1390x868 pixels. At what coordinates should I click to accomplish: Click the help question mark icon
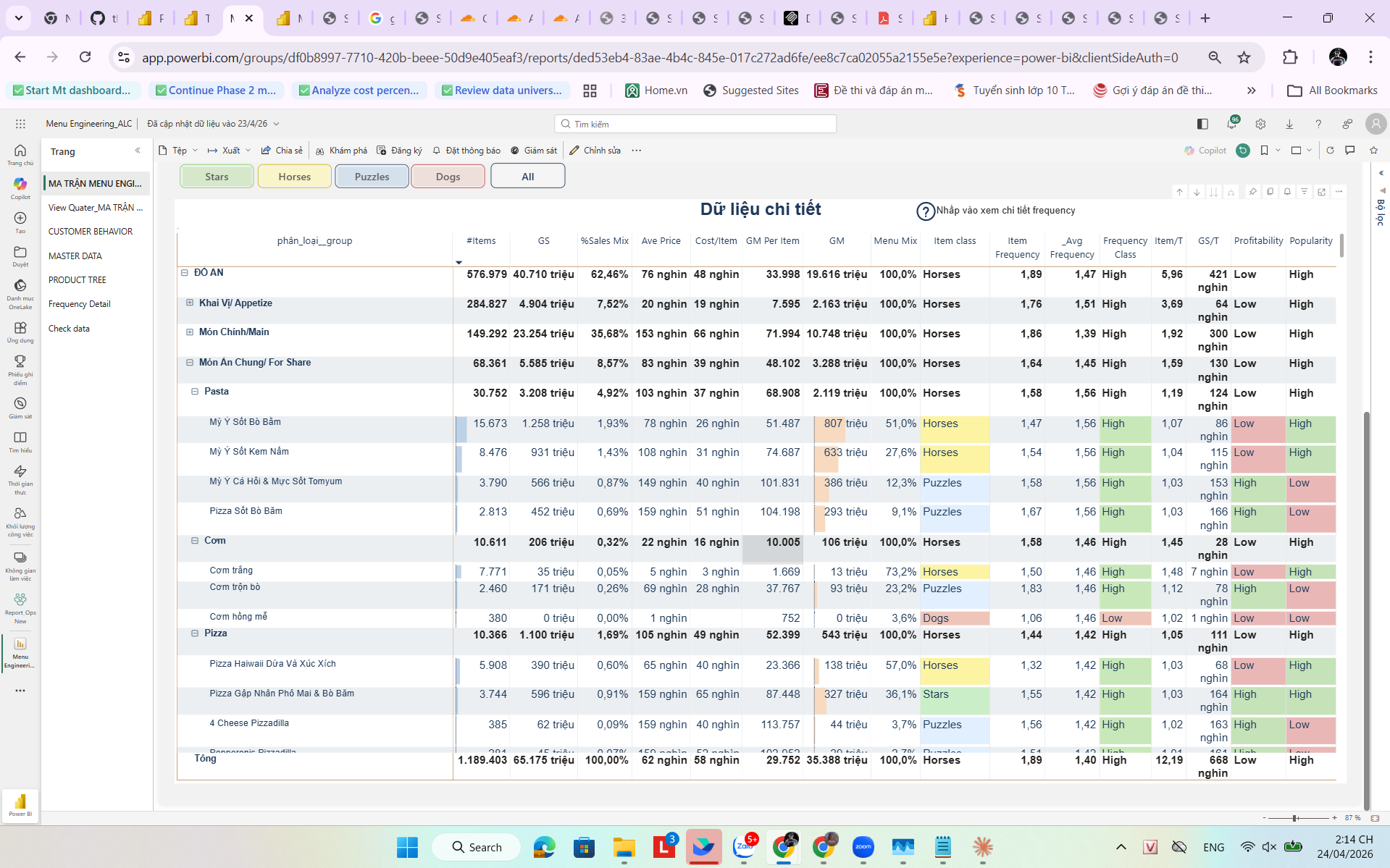1318,124
